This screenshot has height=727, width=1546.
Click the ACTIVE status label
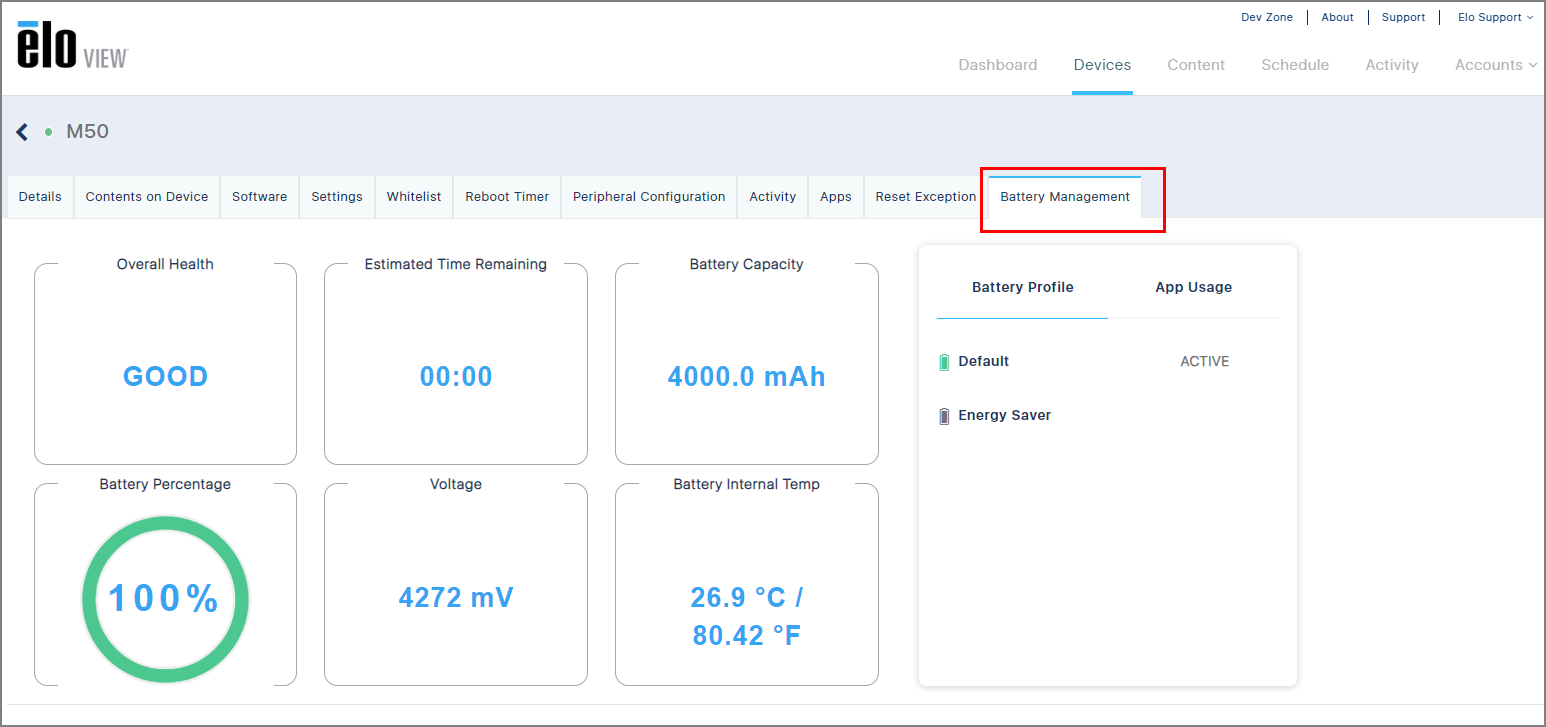1205,362
